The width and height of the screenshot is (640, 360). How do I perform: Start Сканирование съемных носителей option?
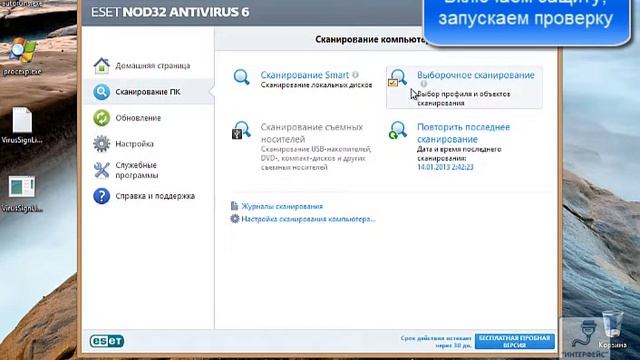coord(311,133)
